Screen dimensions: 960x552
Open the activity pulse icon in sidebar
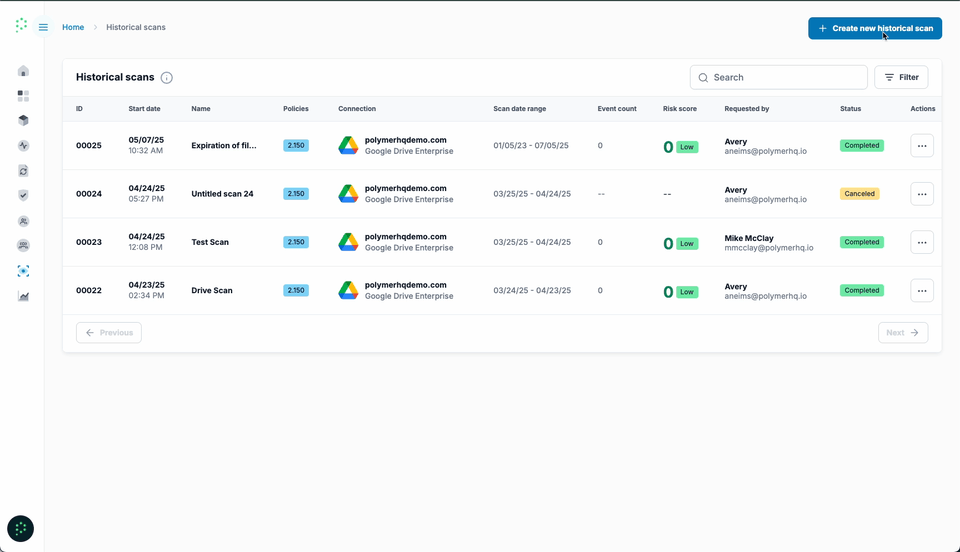click(23, 146)
